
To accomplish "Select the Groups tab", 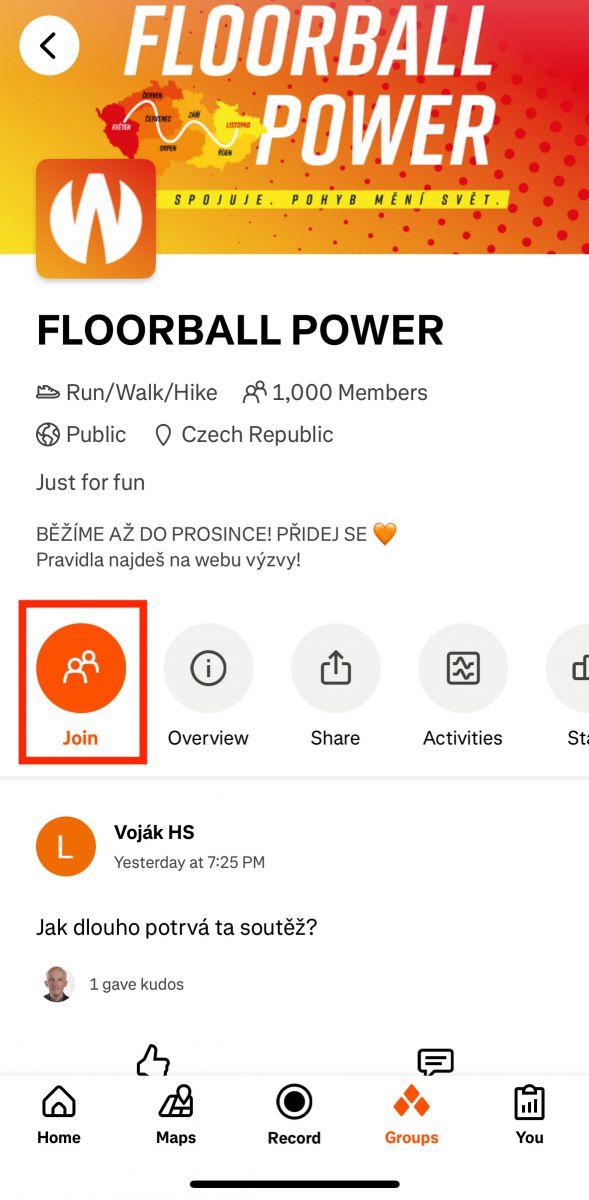I will point(412,1116).
